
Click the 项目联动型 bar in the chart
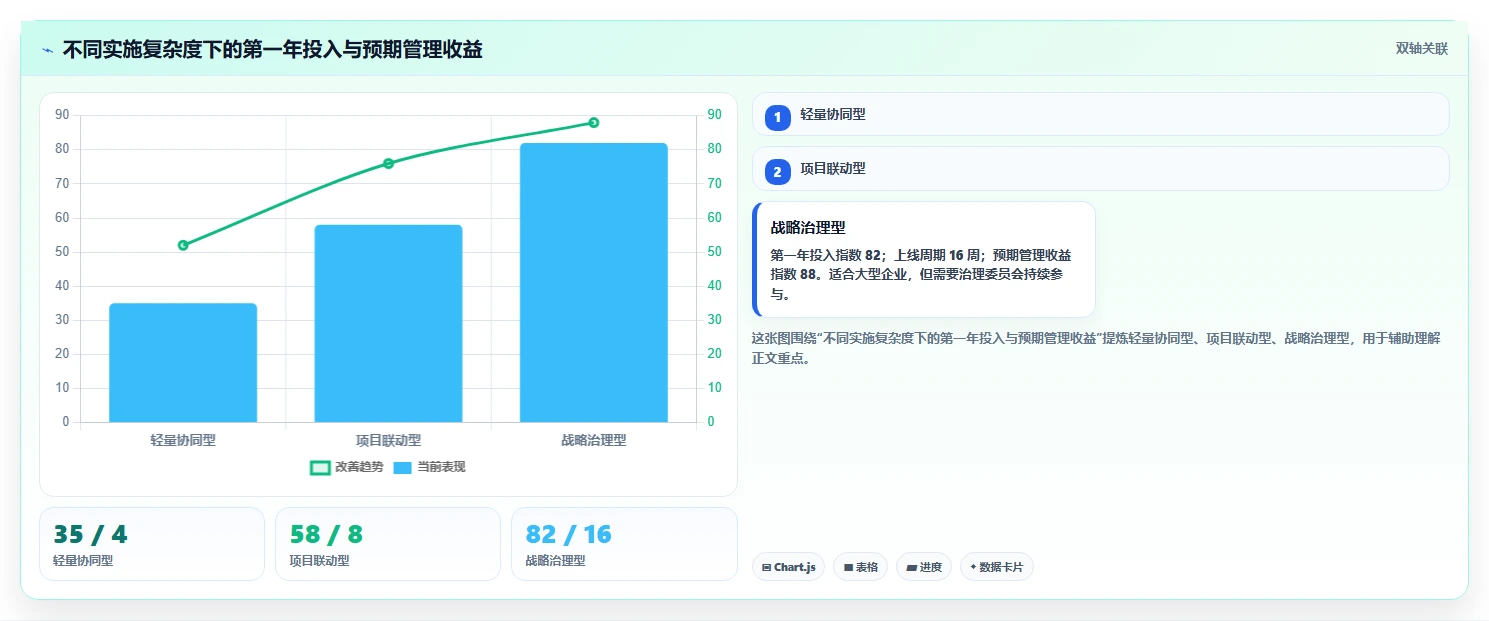[x=388, y=323]
